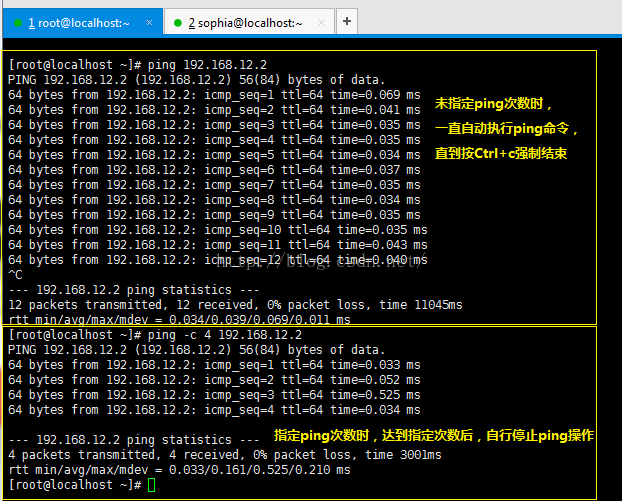622x501 pixels.
Task: Click '4 packets transmitted' statistics line
Action: click(225, 455)
